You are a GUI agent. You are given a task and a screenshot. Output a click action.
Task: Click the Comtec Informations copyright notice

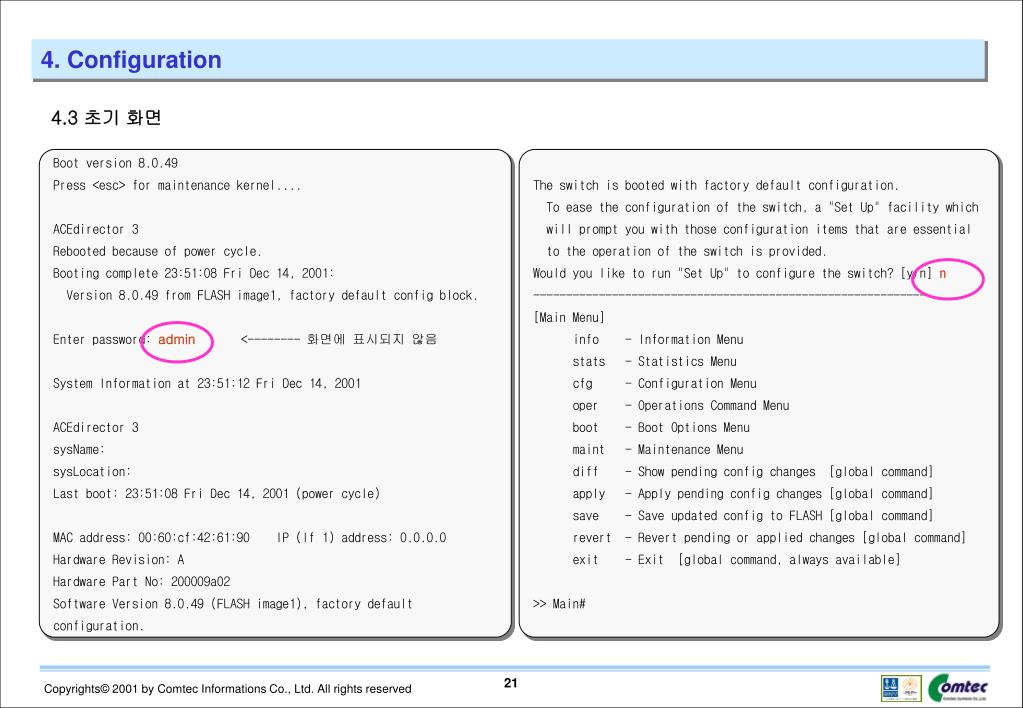tap(228, 689)
